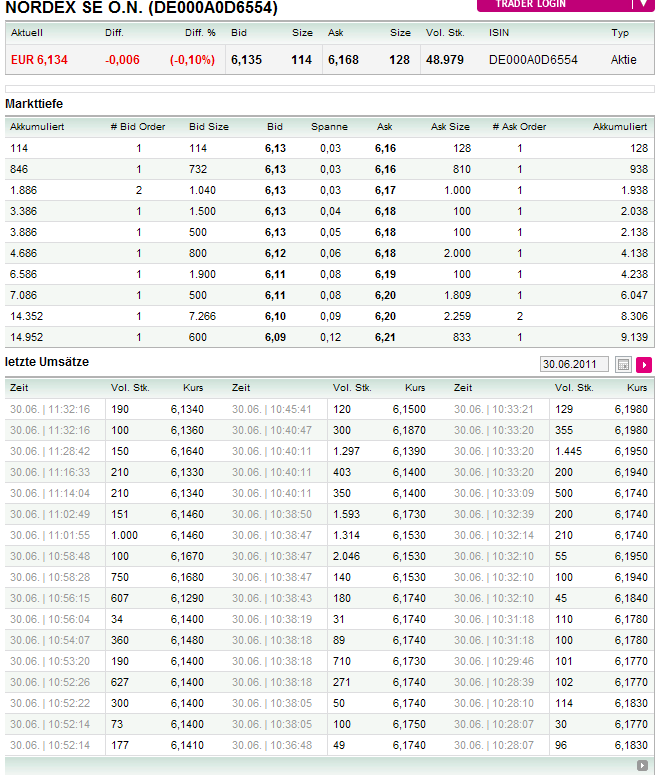Image resolution: width=658 pixels, height=775 pixels.
Task: Click ask size cell 1.809
Action: (x=457, y=295)
